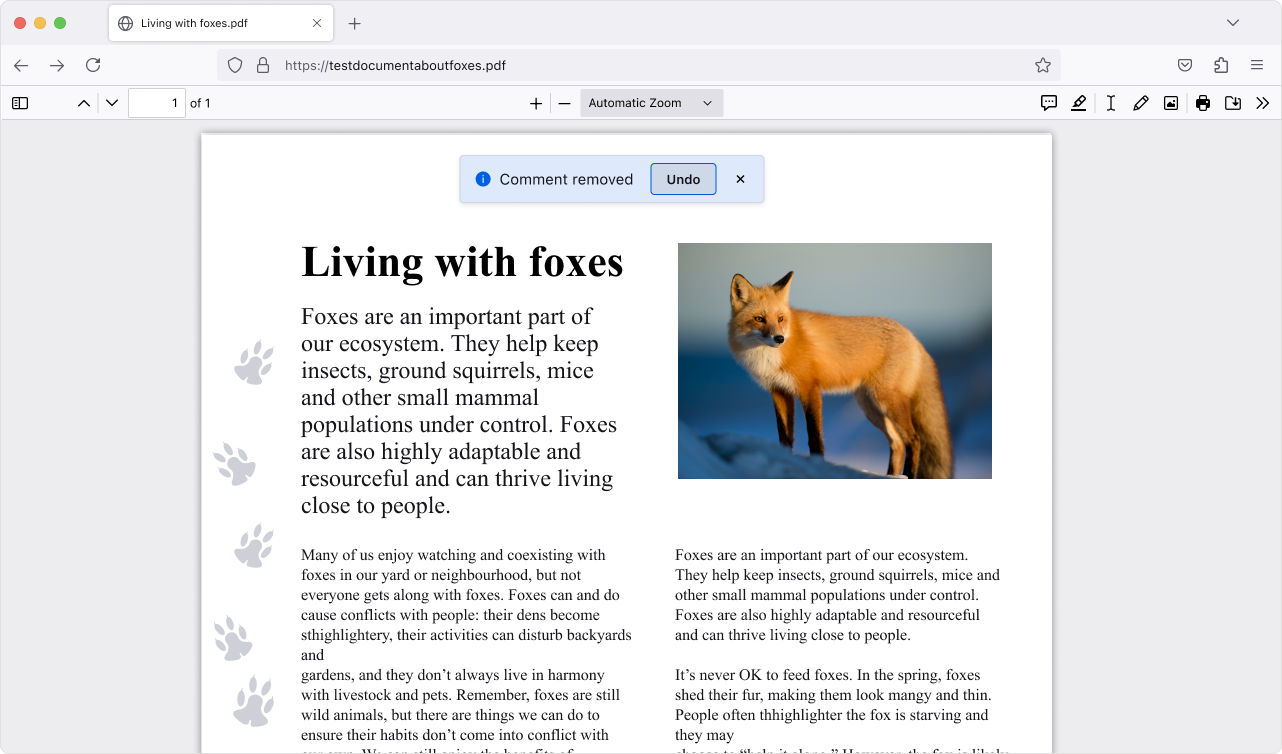Viewport: 1282px width, 754px height.
Task: Open the Automatic Zoom dropdown
Action: (x=651, y=103)
